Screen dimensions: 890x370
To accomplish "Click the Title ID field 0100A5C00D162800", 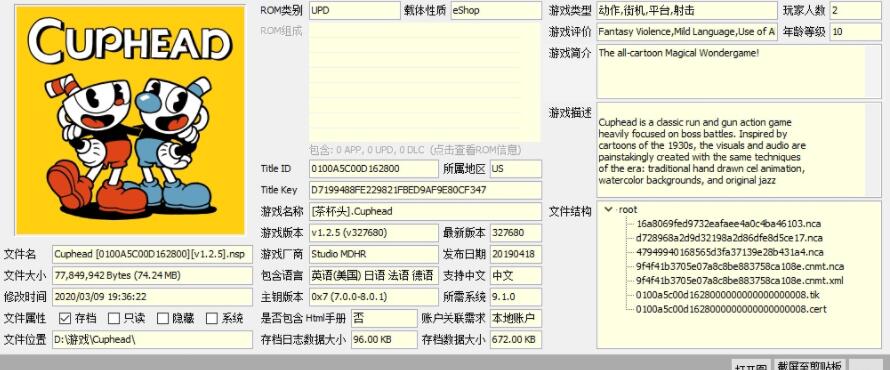I will click(x=374, y=169).
